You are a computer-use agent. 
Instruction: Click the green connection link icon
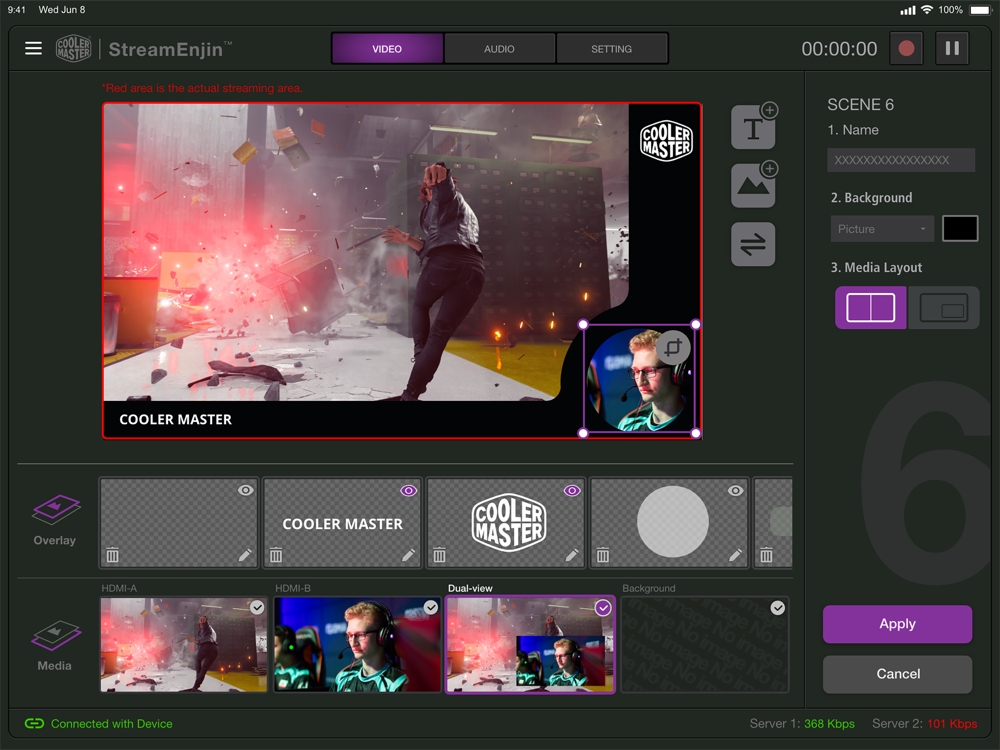(34, 723)
